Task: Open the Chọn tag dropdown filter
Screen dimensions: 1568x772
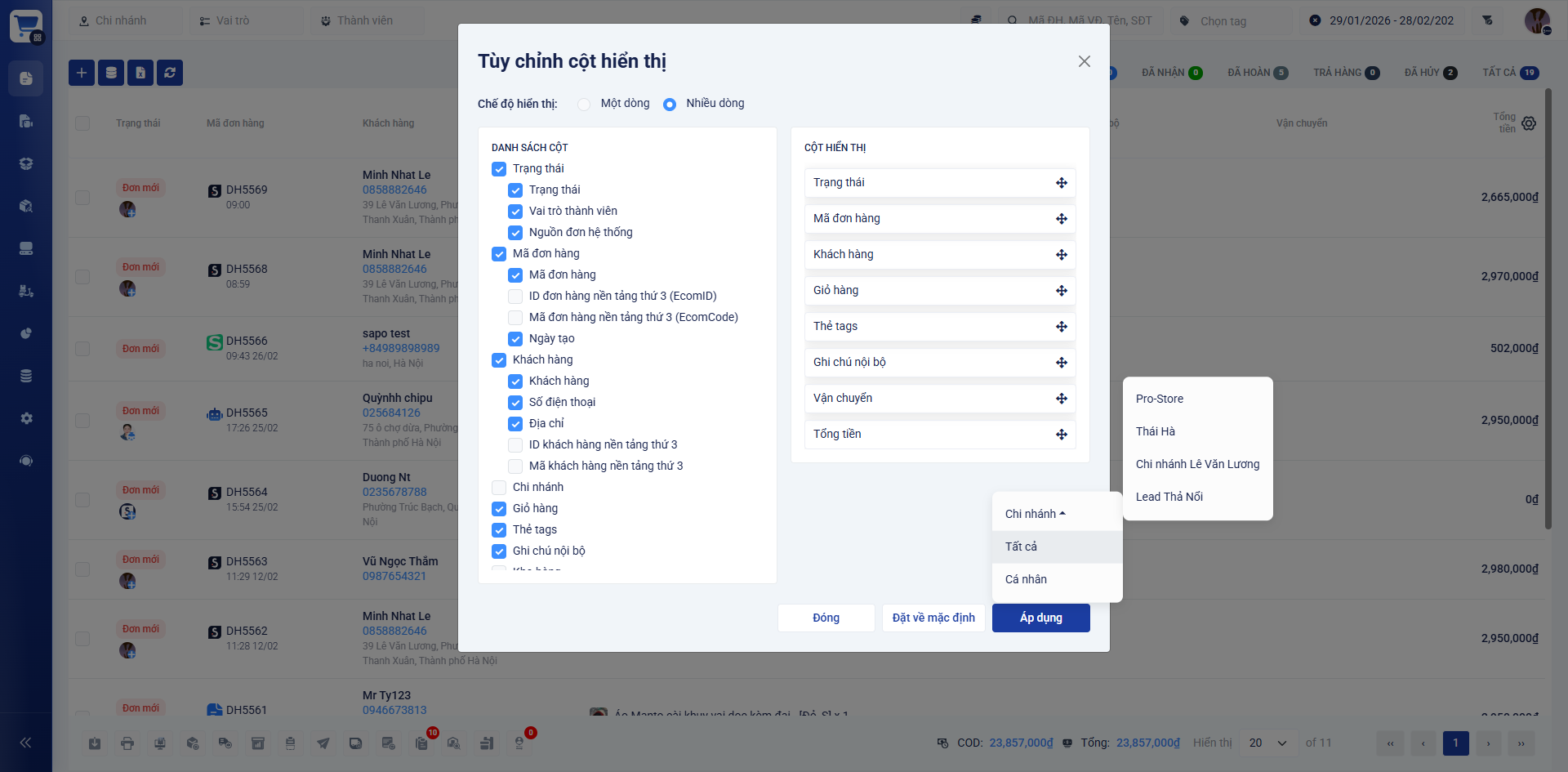Action: pos(1233,21)
